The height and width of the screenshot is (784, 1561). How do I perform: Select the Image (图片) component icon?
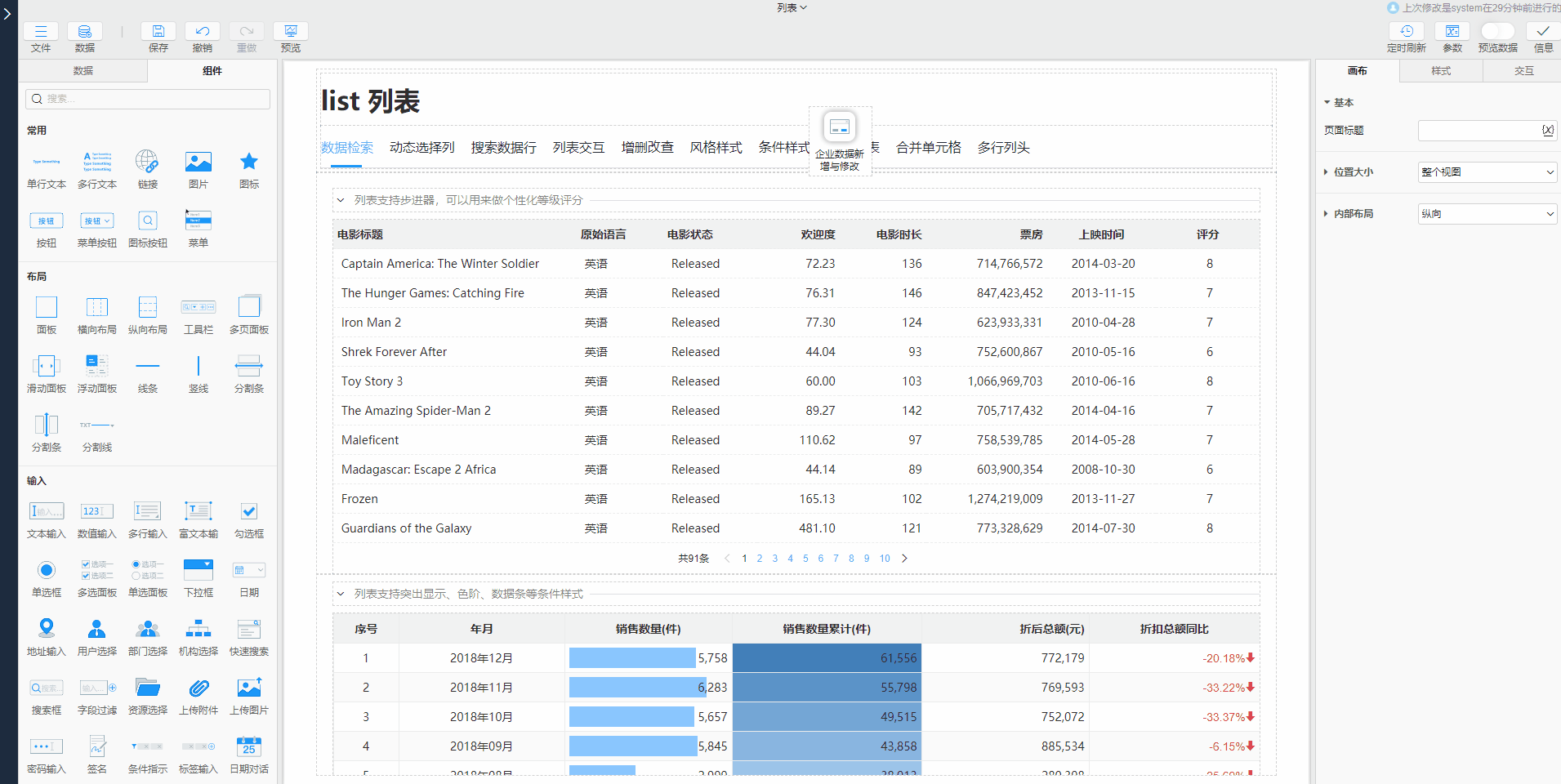point(198,162)
